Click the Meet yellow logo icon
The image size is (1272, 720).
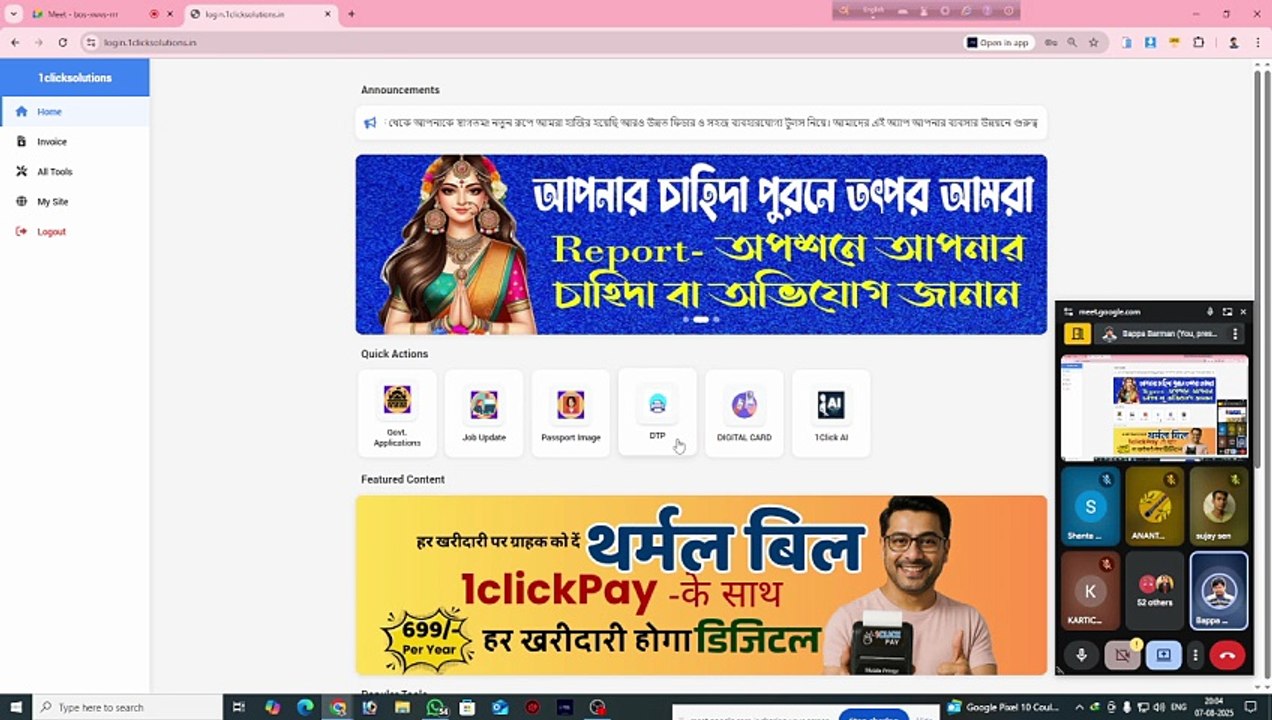point(1077,334)
